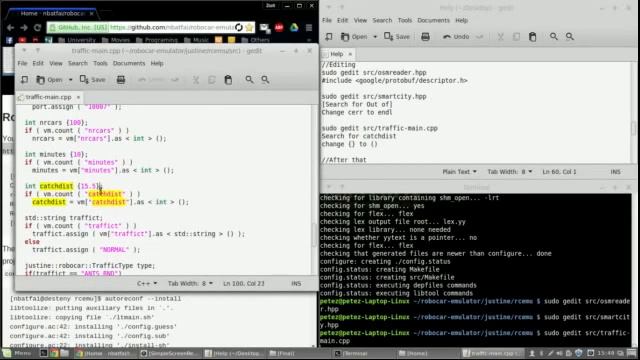
Task: Click Open button in traffic-main.cpp gedit toolbar
Action: pyautogui.click(x=50, y=80)
